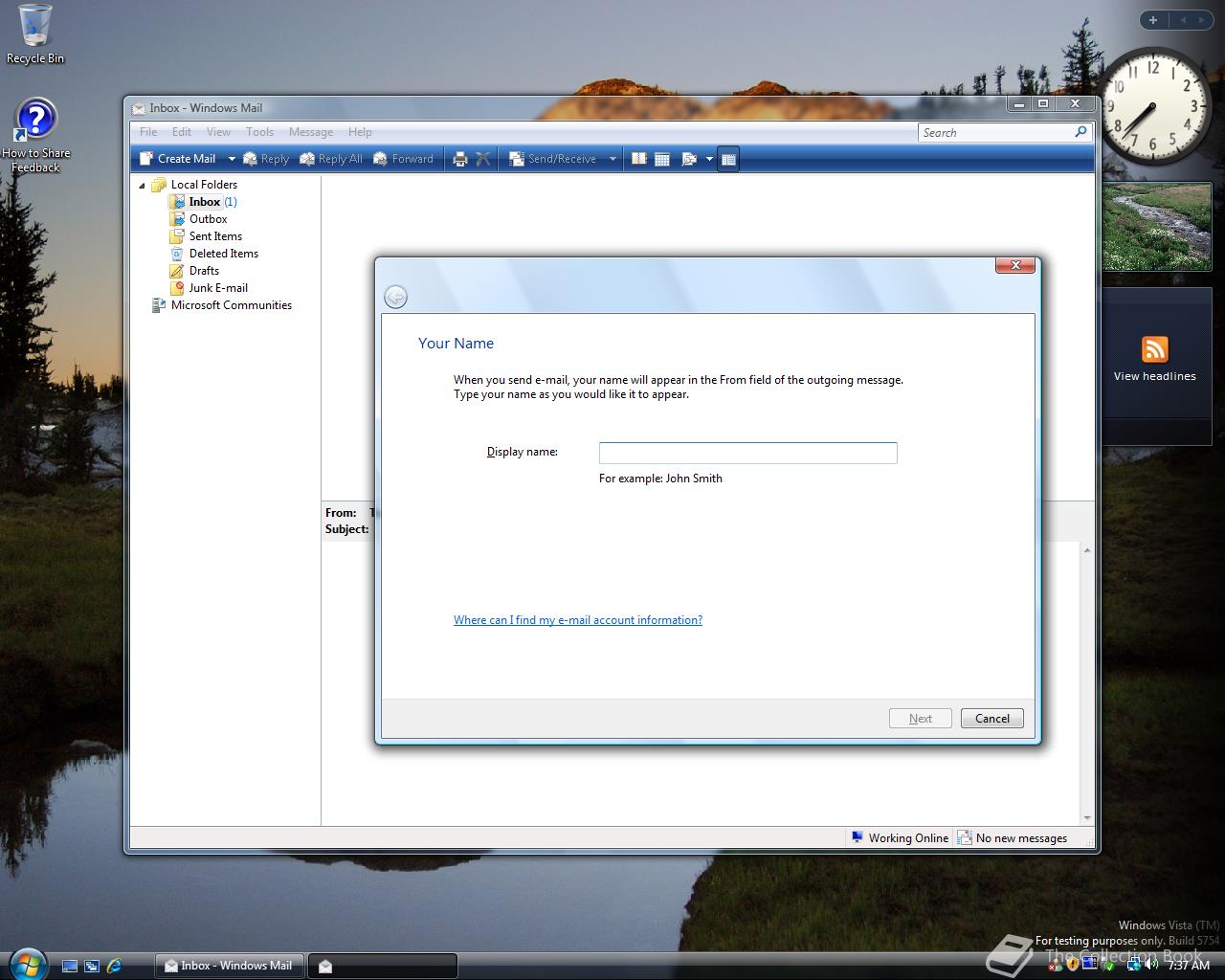Click the Find message icon in toolbar
The image size is (1225, 980).
[x=688, y=159]
